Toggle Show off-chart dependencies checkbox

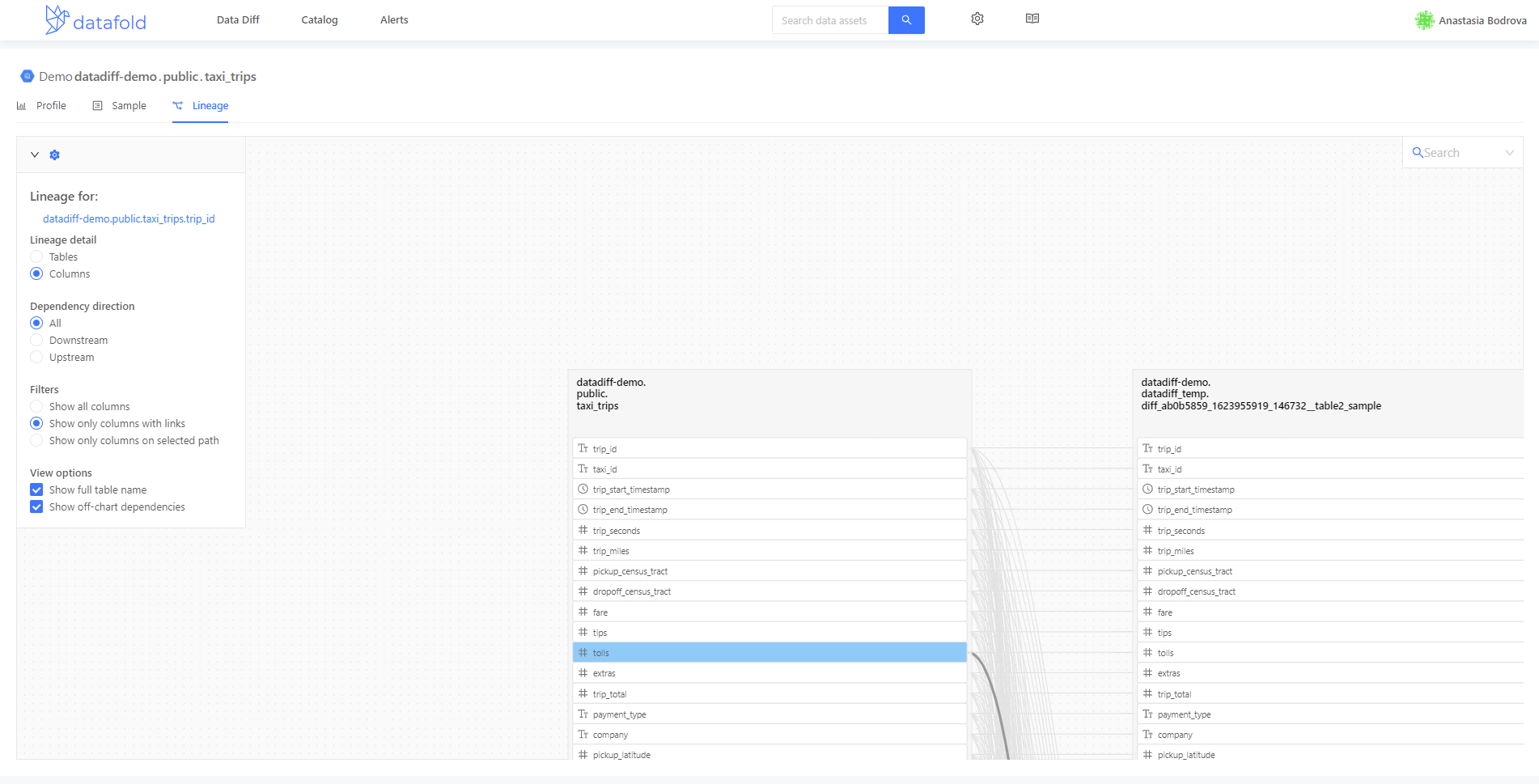pyautogui.click(x=36, y=506)
